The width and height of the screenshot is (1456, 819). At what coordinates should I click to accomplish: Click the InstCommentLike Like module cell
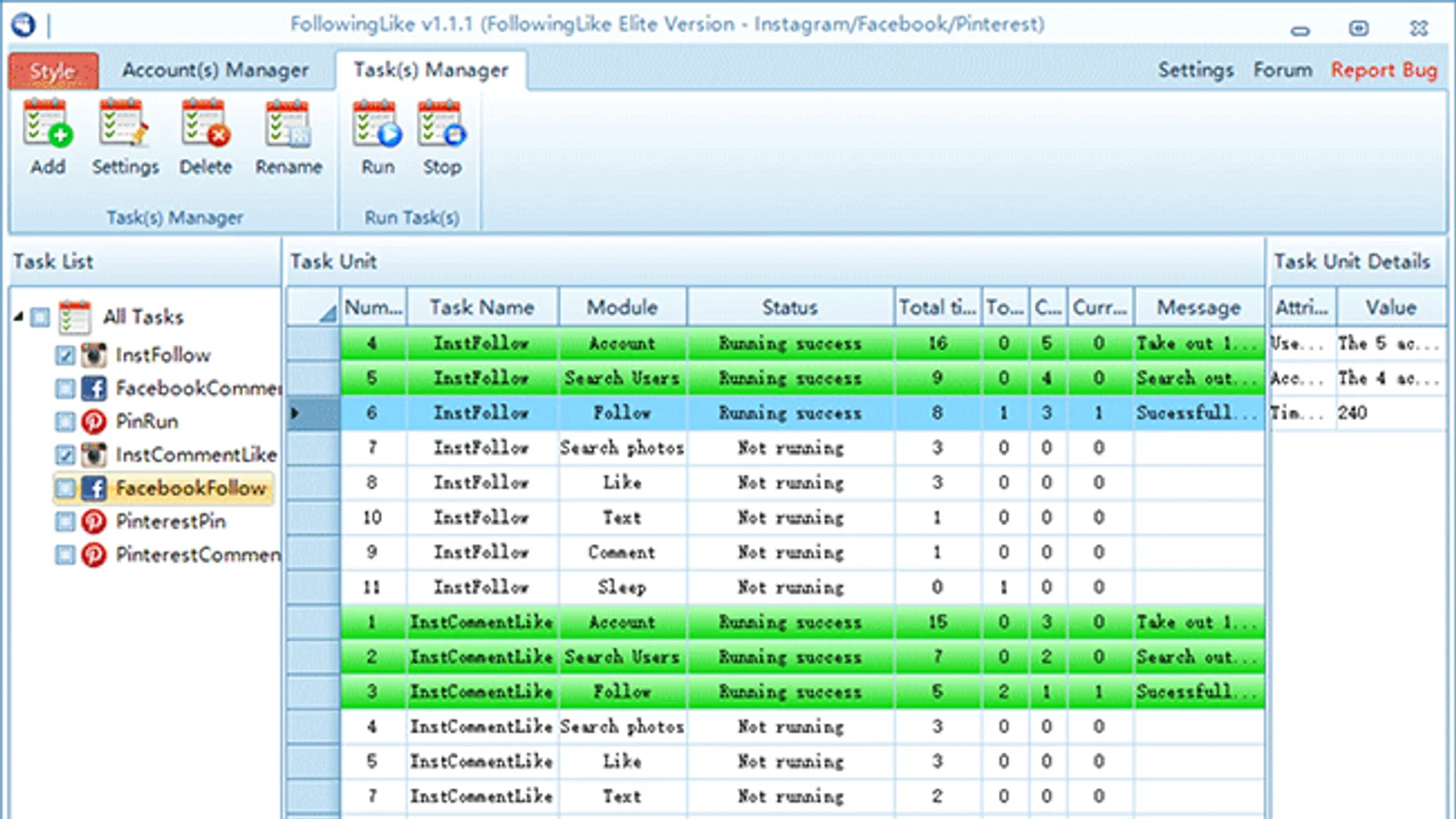click(x=622, y=762)
